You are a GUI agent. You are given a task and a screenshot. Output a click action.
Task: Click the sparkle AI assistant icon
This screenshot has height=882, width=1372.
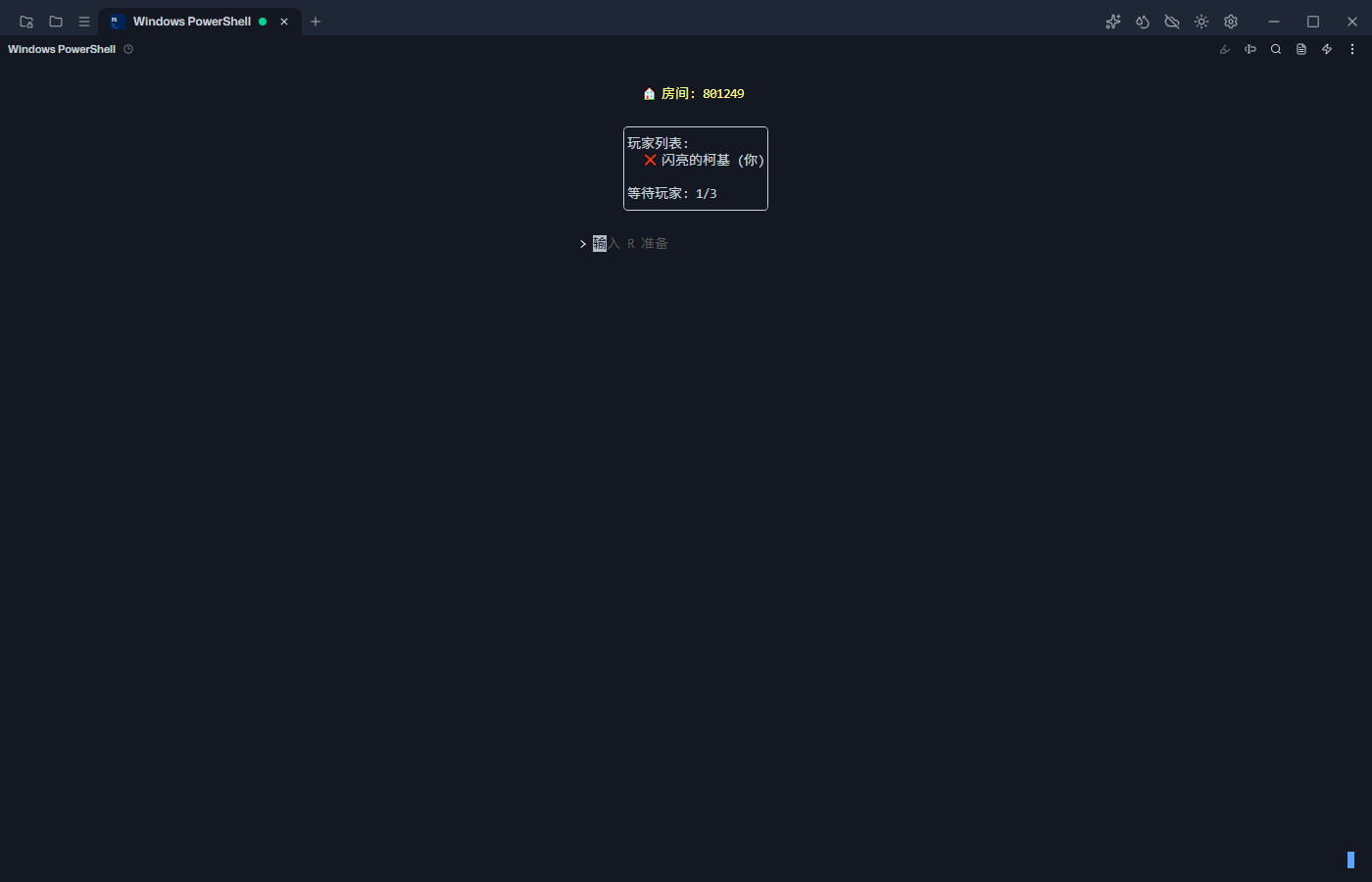pyautogui.click(x=1113, y=22)
